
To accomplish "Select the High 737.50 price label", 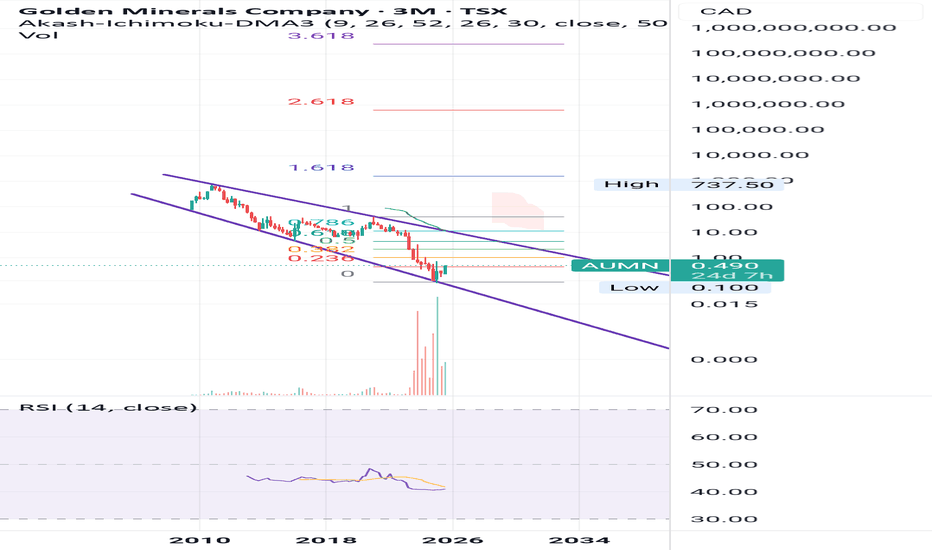I will (x=688, y=184).
